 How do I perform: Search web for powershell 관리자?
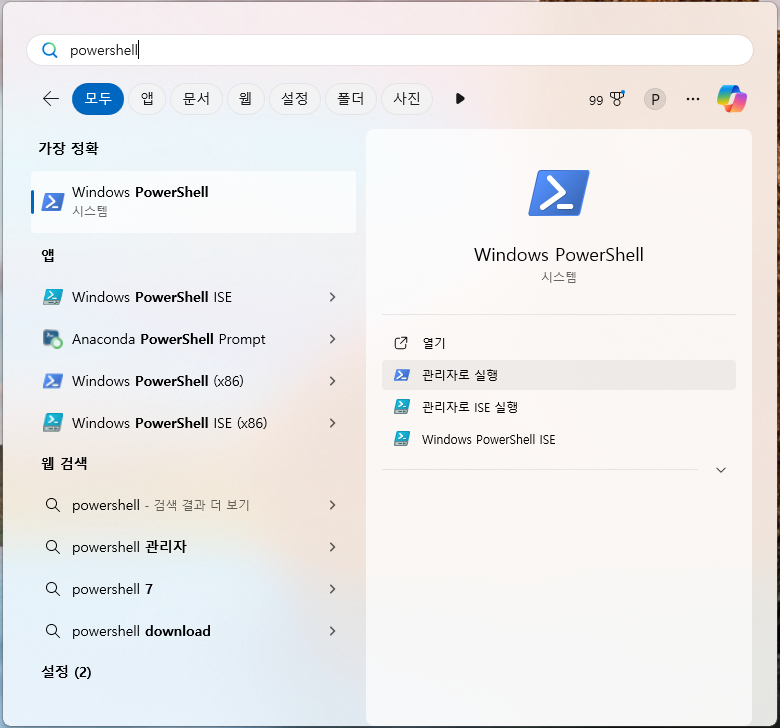[194, 547]
